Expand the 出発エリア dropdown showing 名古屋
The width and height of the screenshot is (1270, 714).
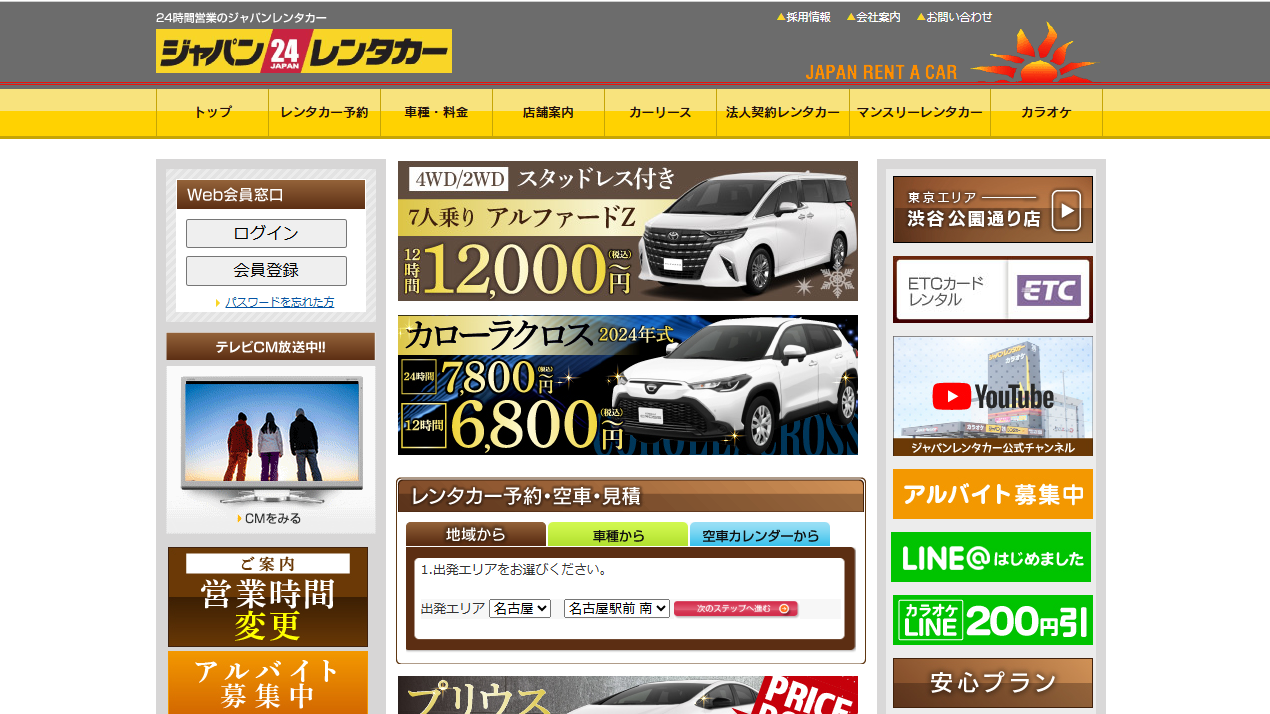point(520,608)
